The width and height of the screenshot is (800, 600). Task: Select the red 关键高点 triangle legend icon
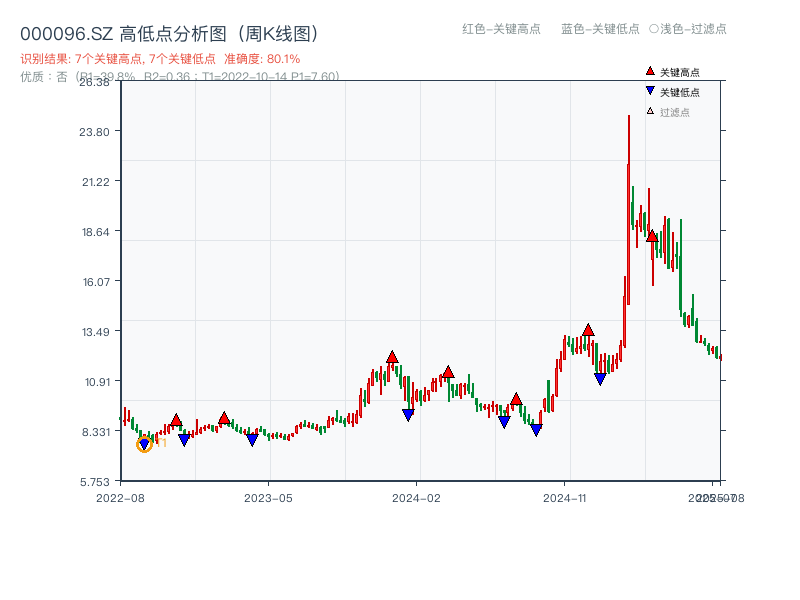(x=649, y=71)
